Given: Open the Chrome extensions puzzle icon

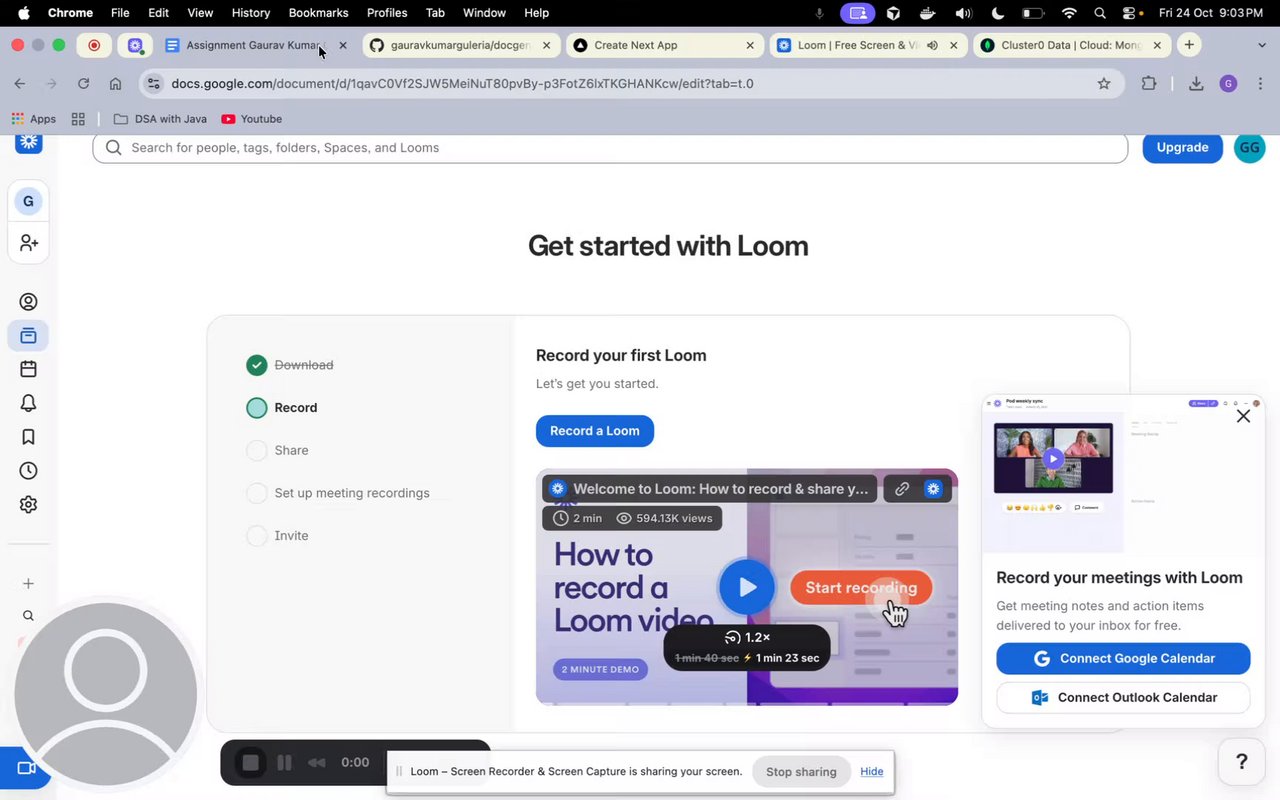Looking at the screenshot, I should 1149,84.
